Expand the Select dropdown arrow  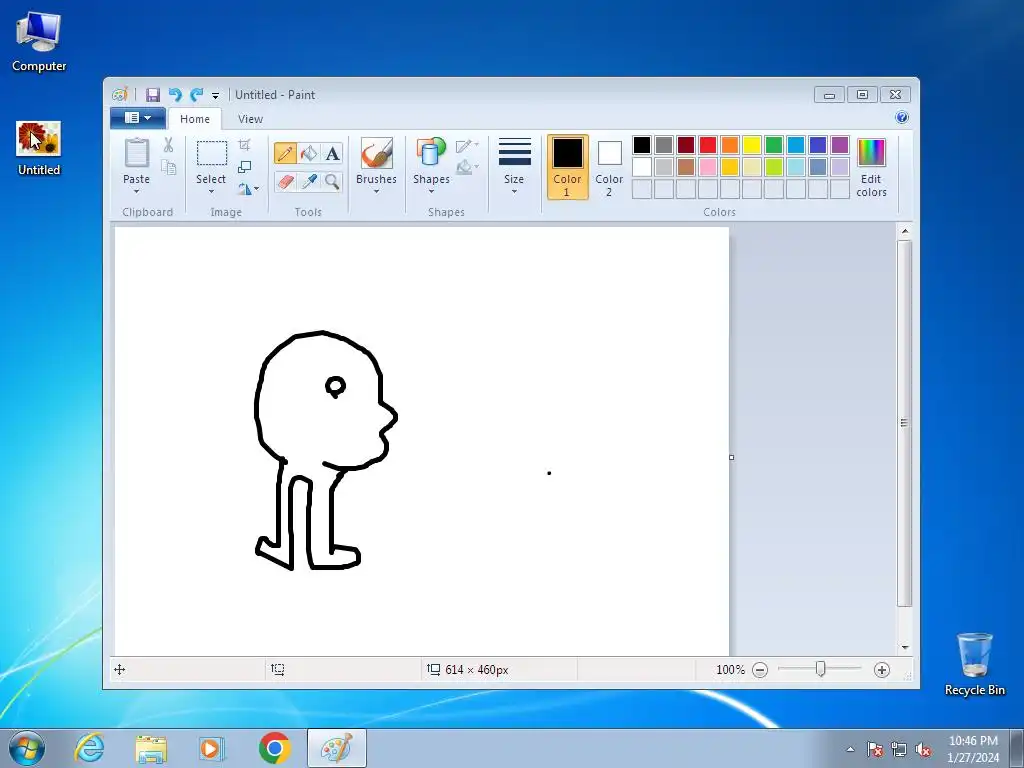pyautogui.click(x=211, y=191)
